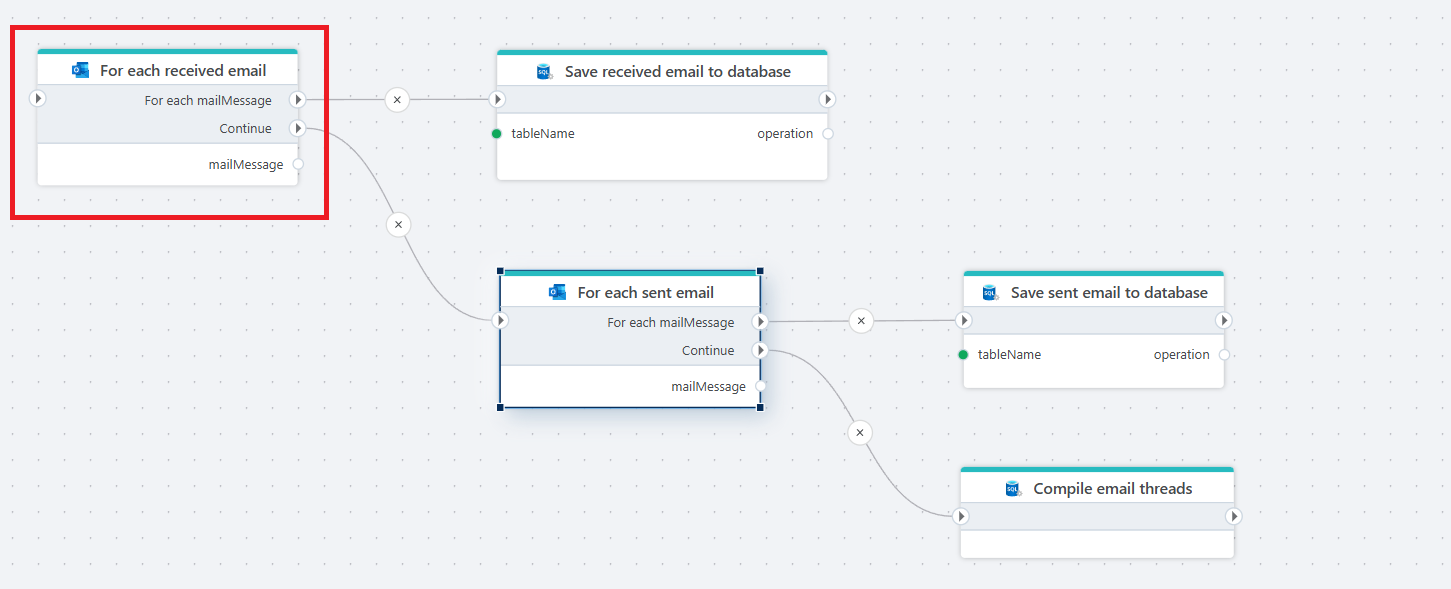
Task: Remove link from sent Continue to Compile threads
Action: click(x=859, y=433)
